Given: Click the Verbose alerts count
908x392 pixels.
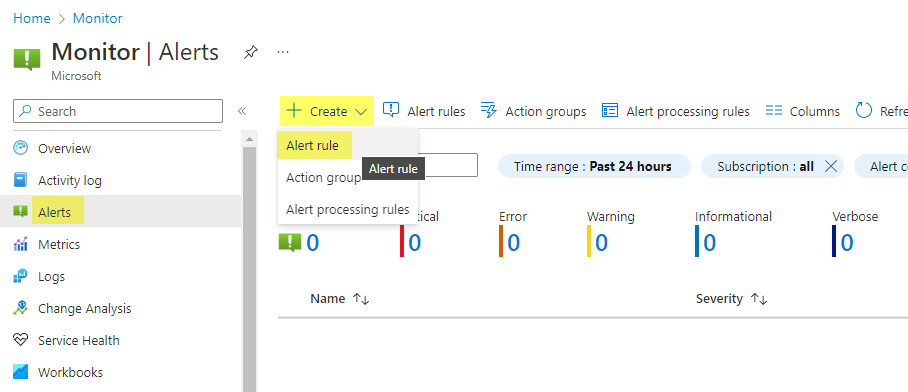Looking at the screenshot, I should click(x=847, y=243).
